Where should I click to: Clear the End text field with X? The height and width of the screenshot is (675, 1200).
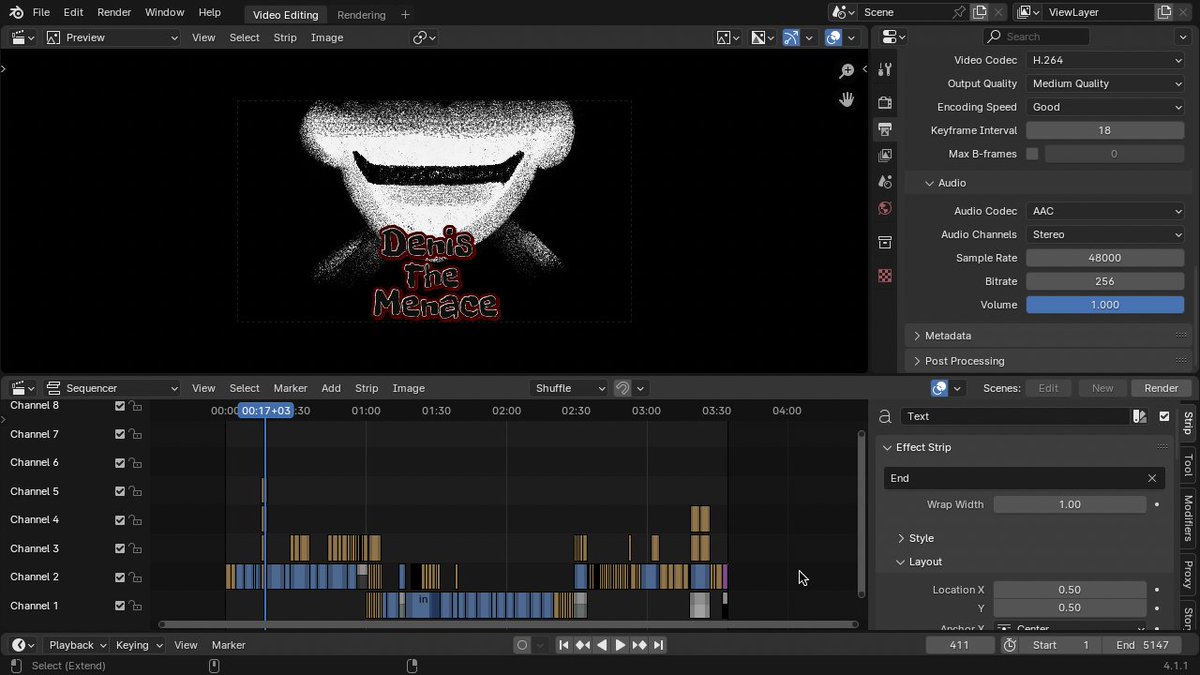[x=1152, y=478]
